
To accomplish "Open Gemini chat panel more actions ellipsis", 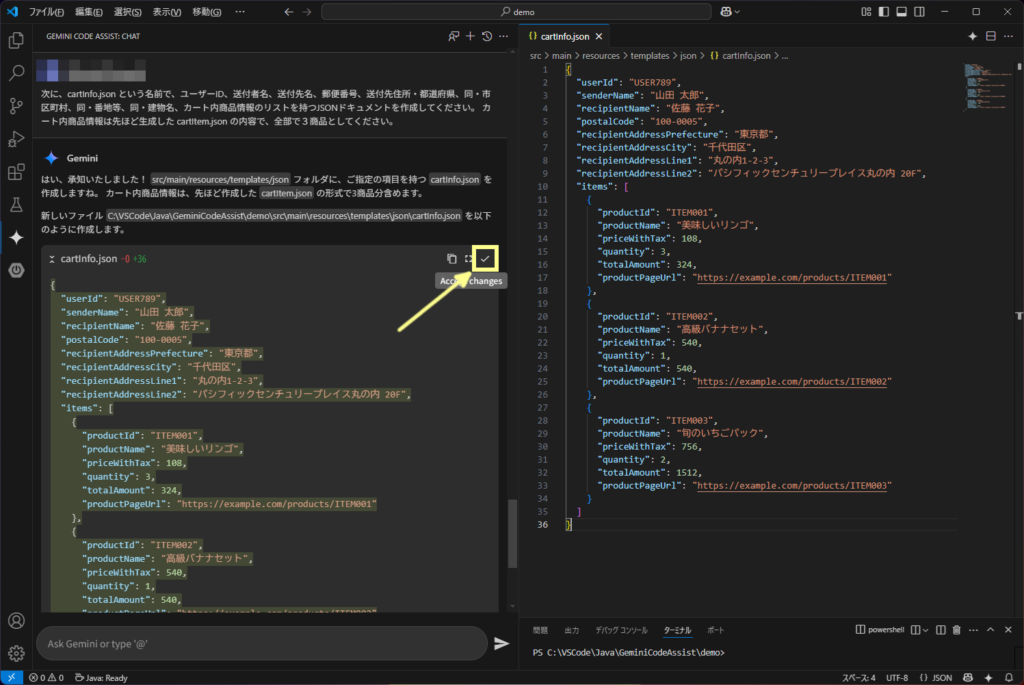I will point(504,37).
